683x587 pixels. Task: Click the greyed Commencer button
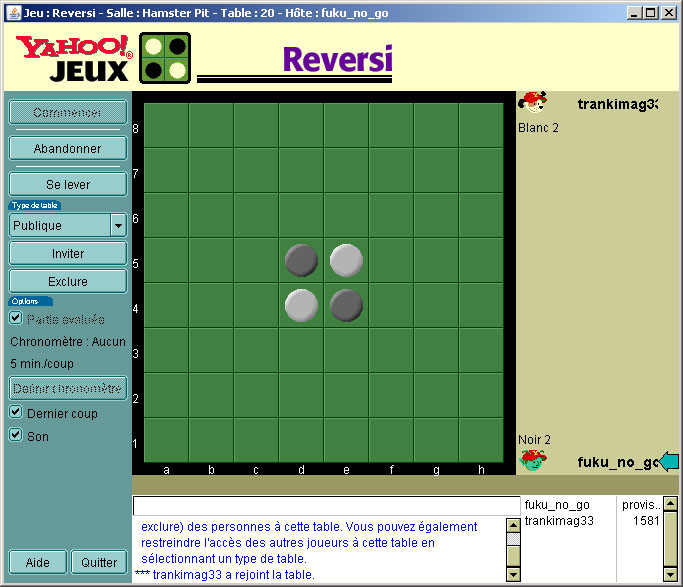click(68, 112)
